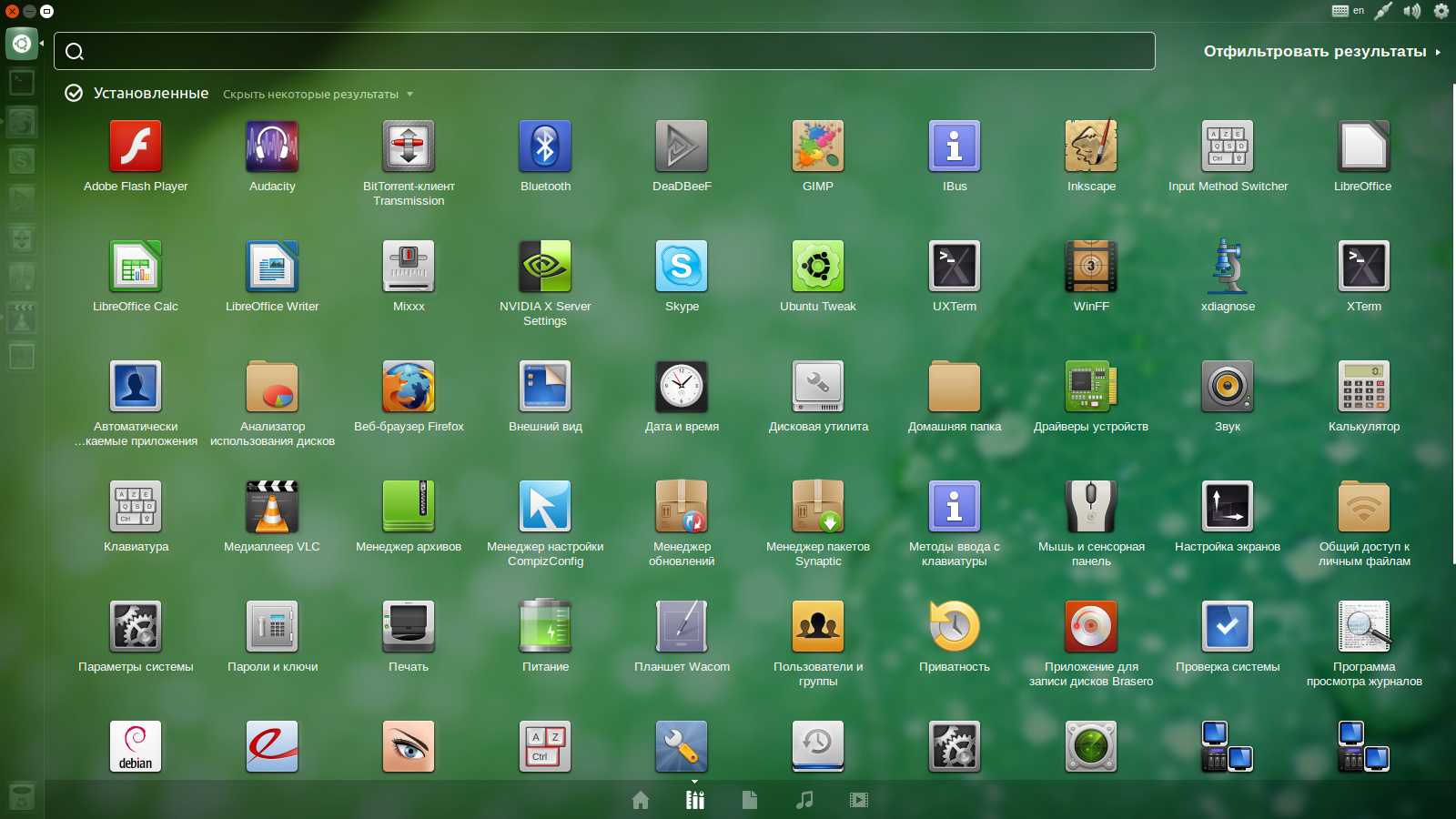Open Transmission BitTorrent client
Image resolution: width=1456 pixels, height=819 pixels.
click(409, 147)
